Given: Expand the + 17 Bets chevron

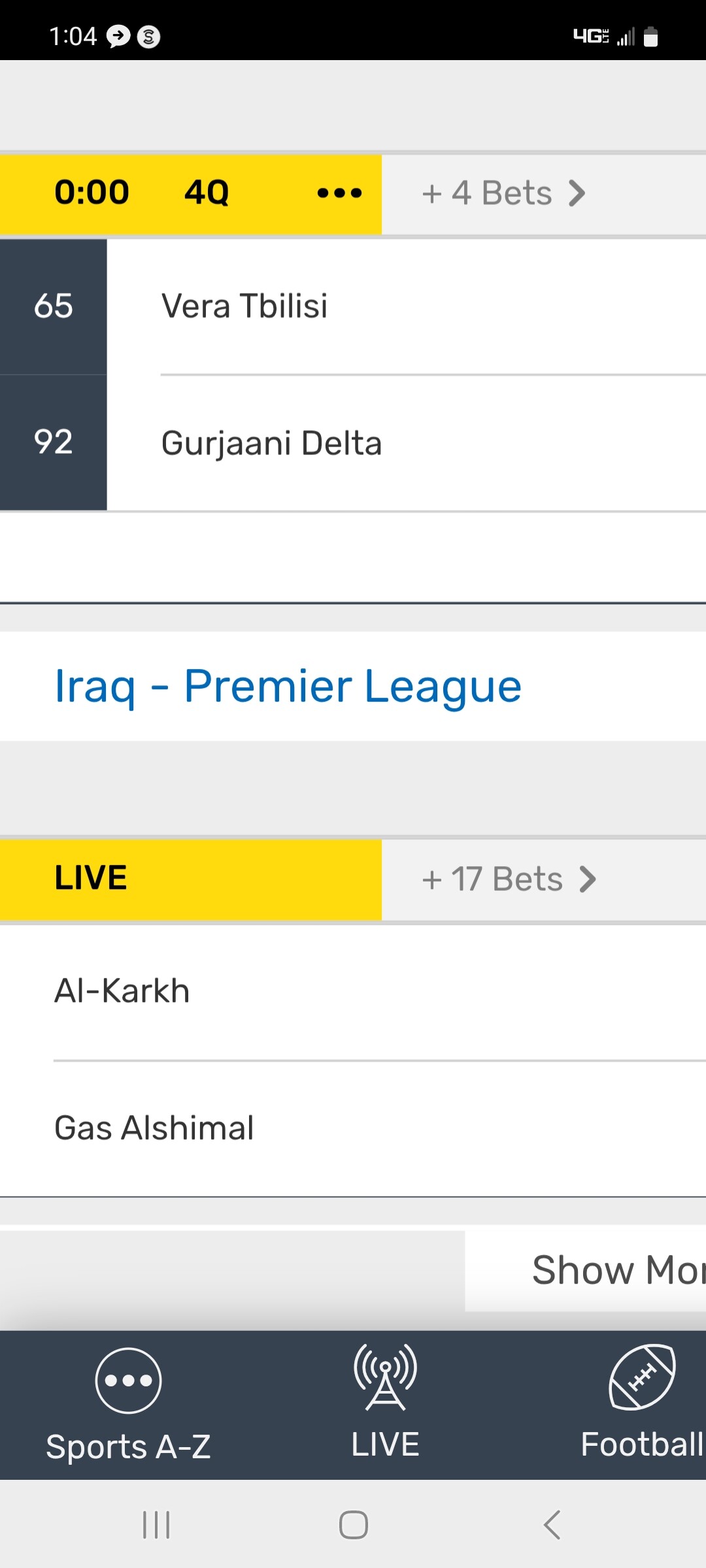Looking at the screenshot, I should click(x=587, y=879).
